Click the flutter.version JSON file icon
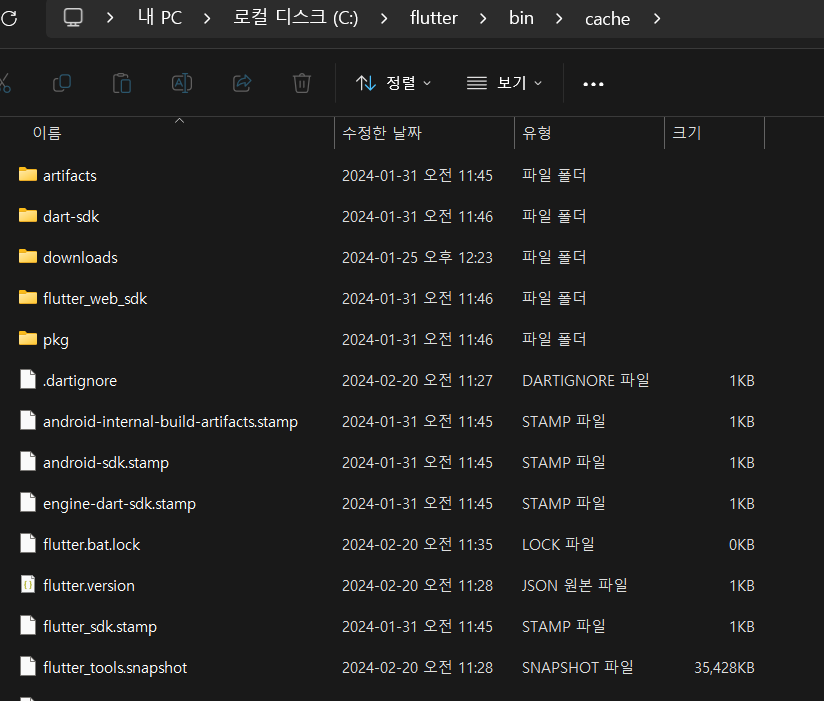The width and height of the screenshot is (824, 701). 28,584
